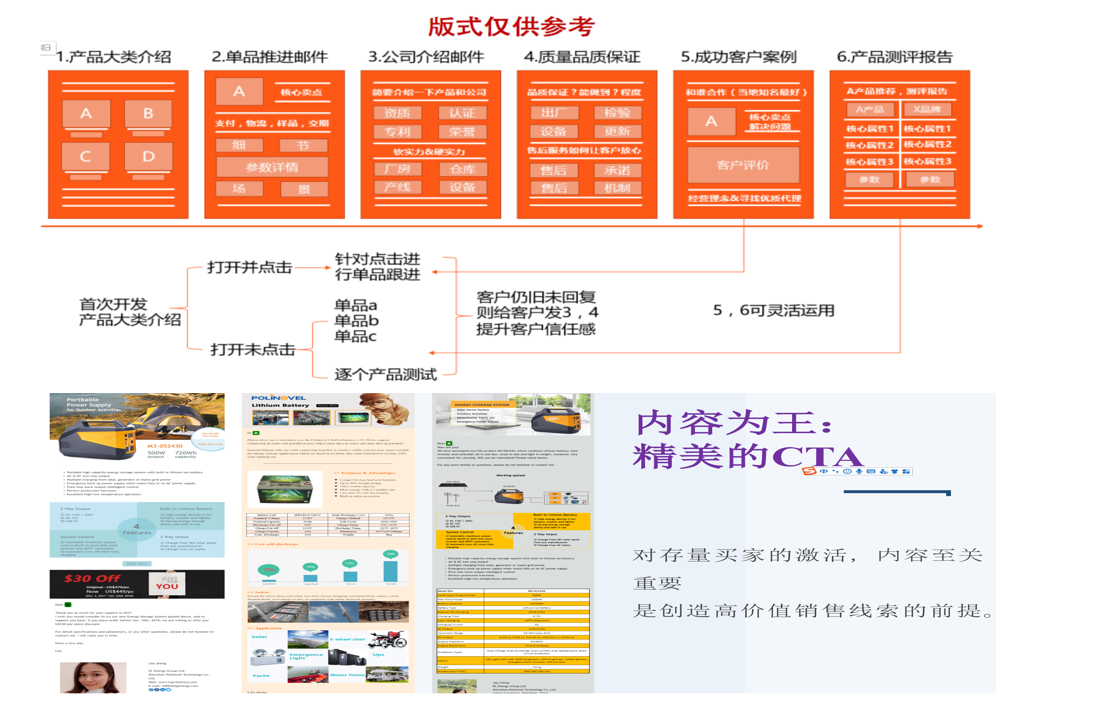Click the "4 Features" circle graphic
Viewport: 1093px width, 701px height.
coord(135,528)
